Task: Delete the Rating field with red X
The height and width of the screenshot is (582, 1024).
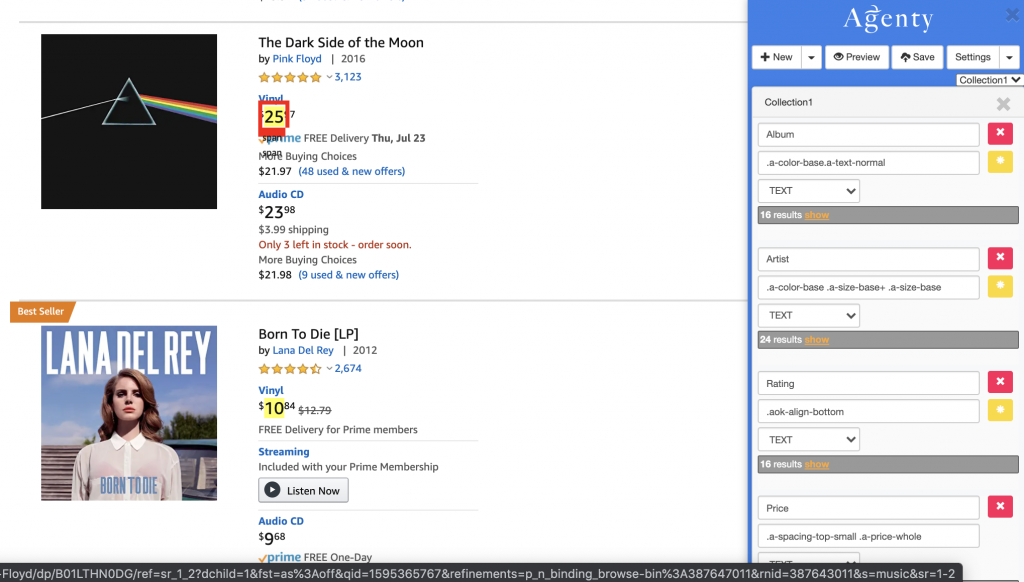Action: coord(1000,383)
